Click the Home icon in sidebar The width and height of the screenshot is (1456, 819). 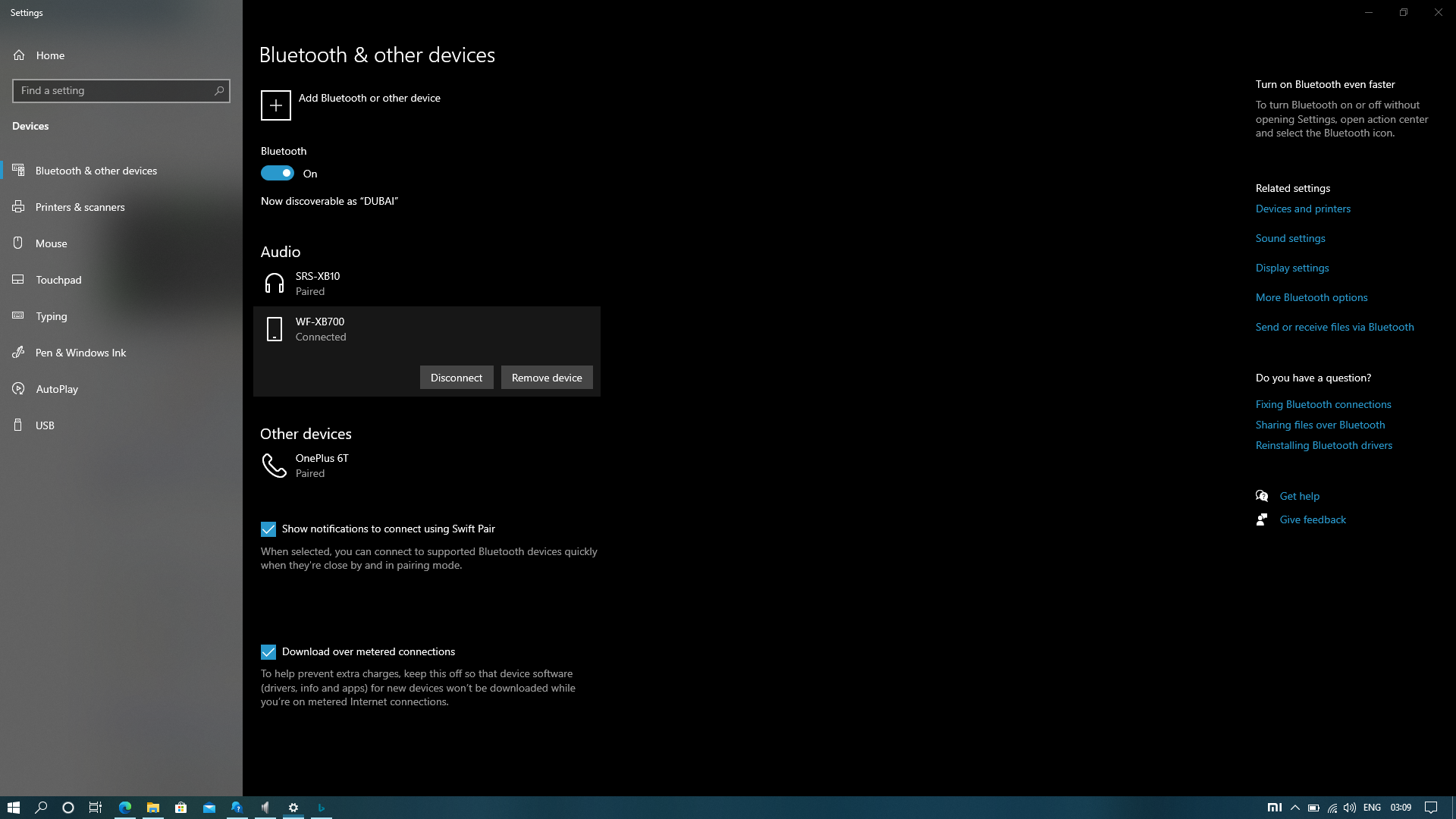19,55
